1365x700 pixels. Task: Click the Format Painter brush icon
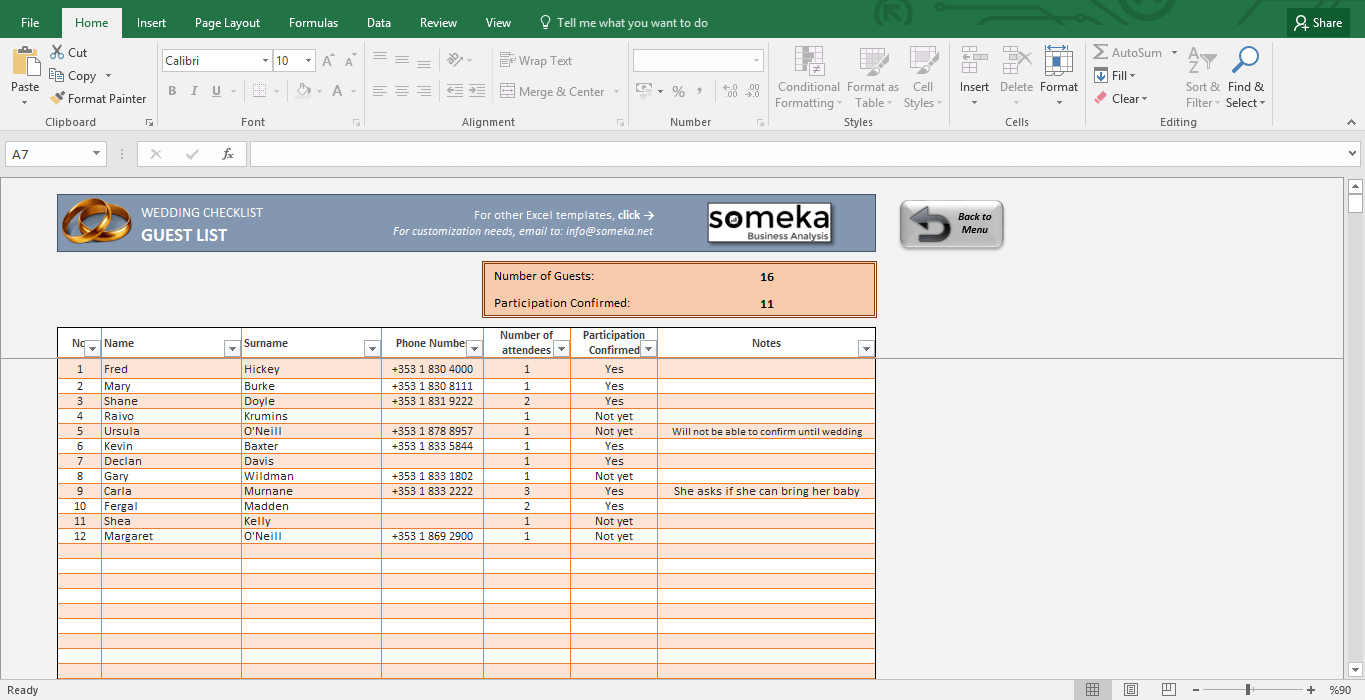pyautogui.click(x=57, y=99)
